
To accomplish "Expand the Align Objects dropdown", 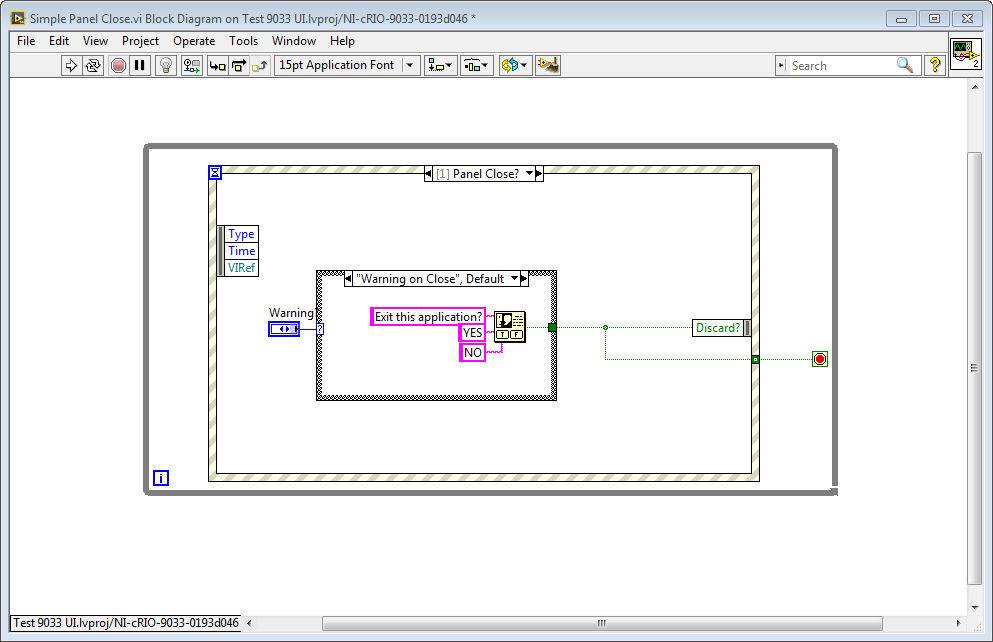I will click(440, 65).
